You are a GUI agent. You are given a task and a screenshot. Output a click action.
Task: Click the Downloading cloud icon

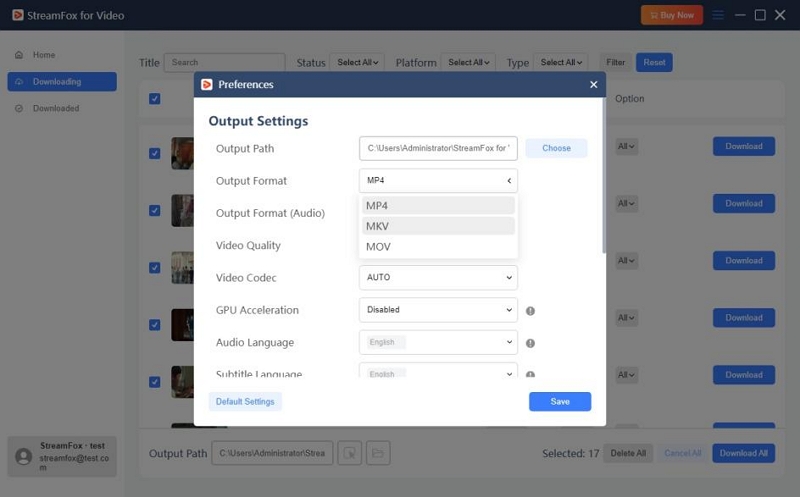19,82
